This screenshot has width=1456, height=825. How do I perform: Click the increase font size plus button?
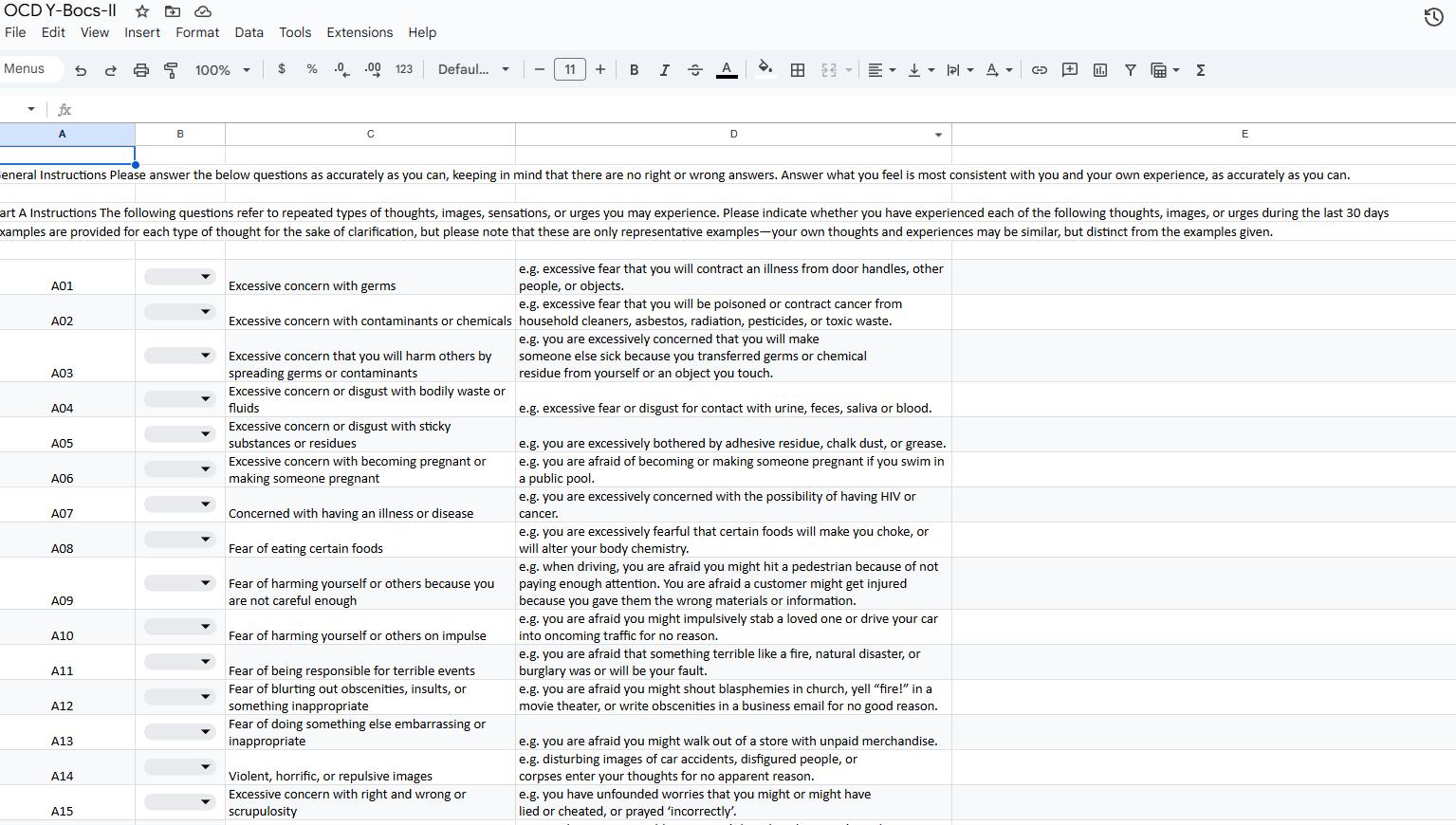(600, 70)
